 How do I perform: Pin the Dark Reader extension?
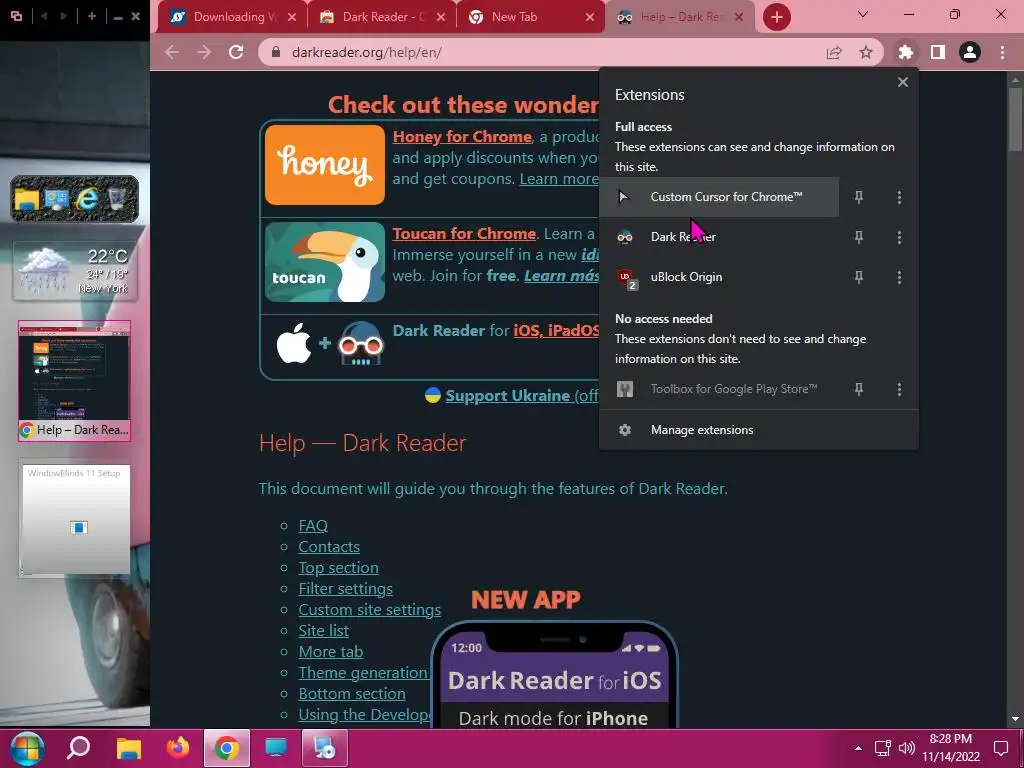click(x=859, y=237)
